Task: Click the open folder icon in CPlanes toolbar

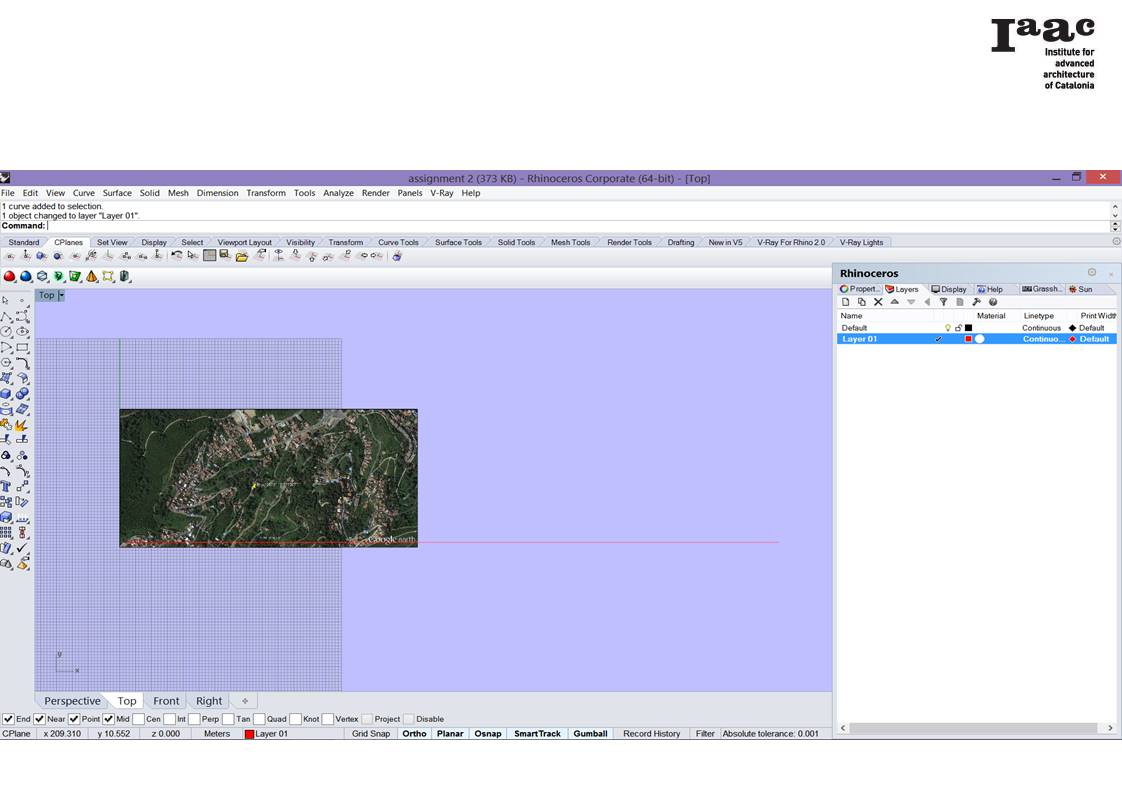Action: pos(242,256)
